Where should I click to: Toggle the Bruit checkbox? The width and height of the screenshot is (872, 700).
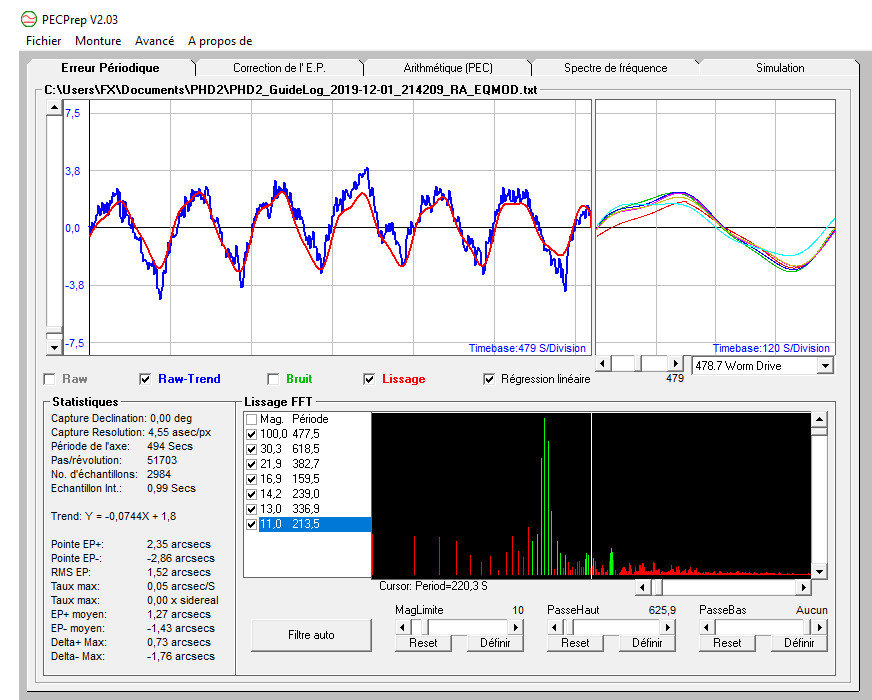(273, 379)
